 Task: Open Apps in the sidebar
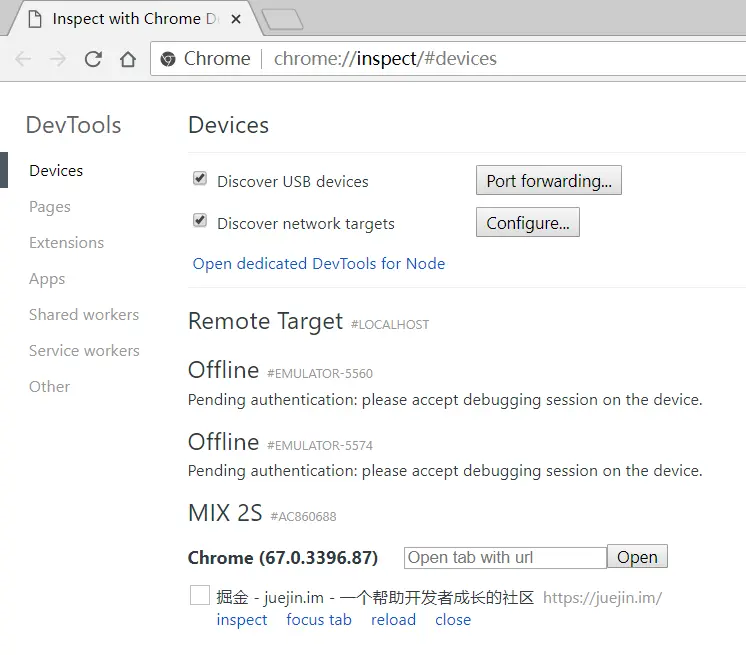pyautogui.click(x=47, y=279)
